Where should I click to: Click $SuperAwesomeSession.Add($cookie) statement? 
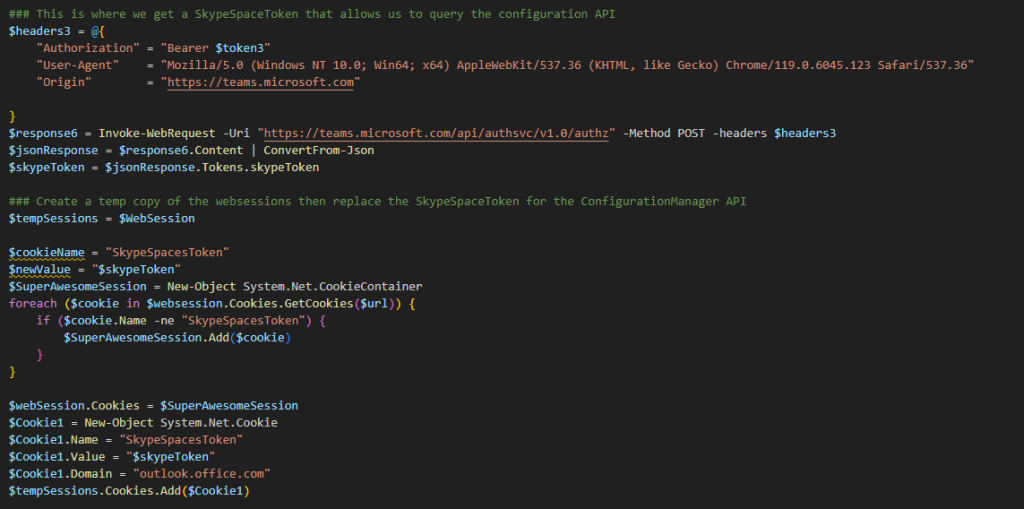coord(177,337)
